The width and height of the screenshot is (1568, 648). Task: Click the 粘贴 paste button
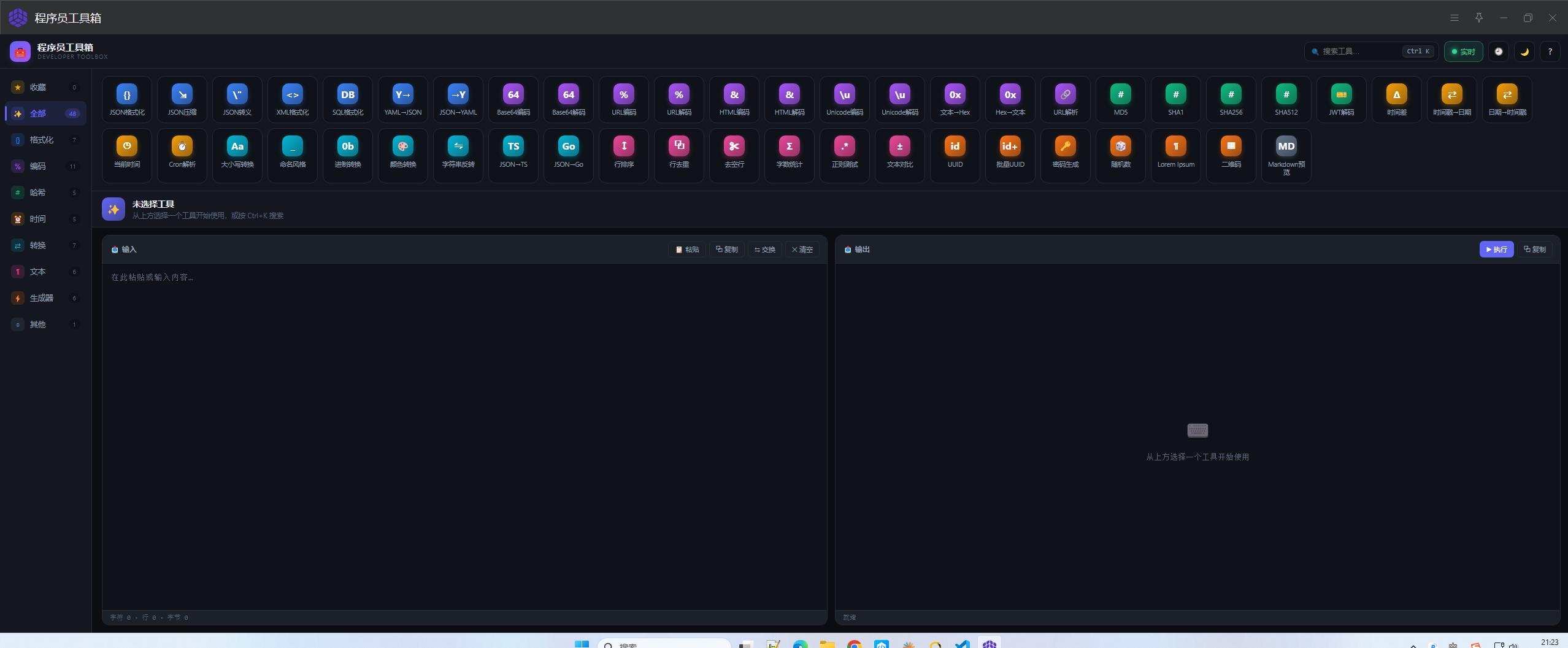coord(688,250)
